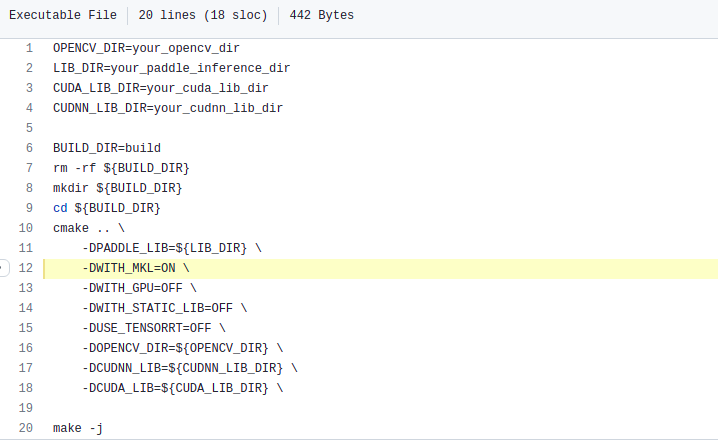Click line number 15
This screenshot has width=718, height=443.
pyautogui.click(x=26, y=328)
